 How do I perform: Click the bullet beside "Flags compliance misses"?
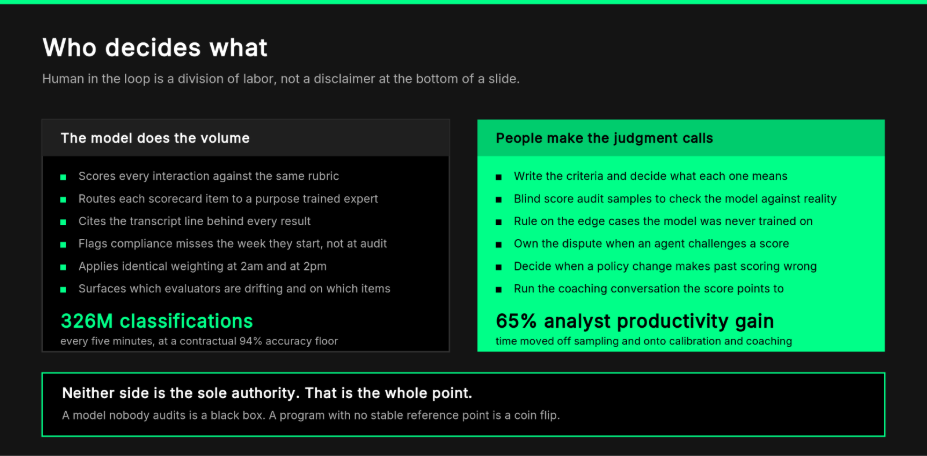[63, 244]
